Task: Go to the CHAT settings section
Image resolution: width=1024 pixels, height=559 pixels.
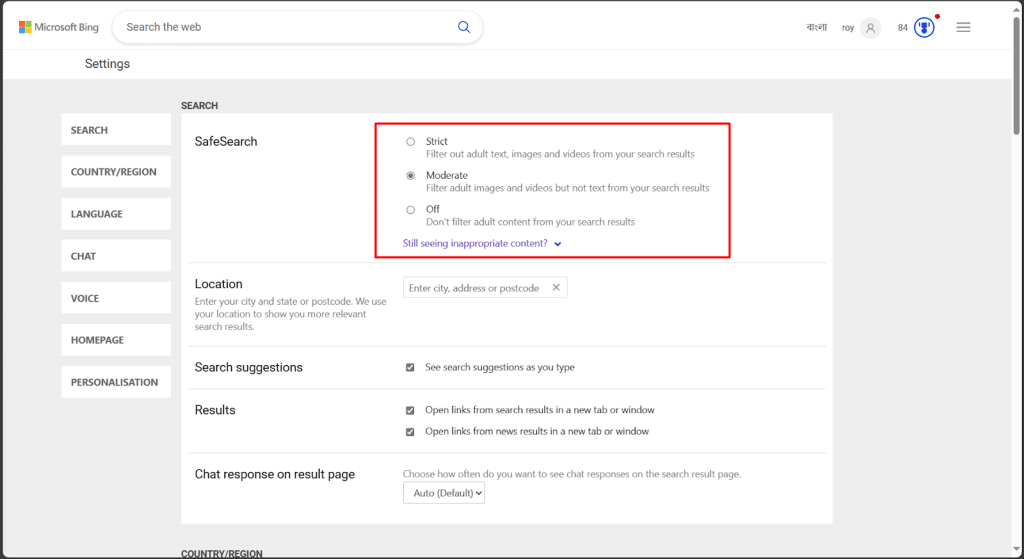Action: 116,256
